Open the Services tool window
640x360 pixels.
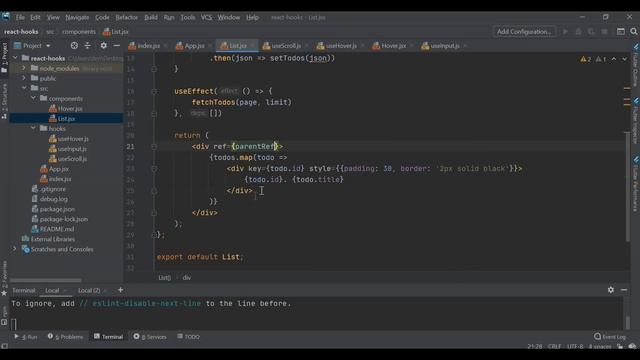[x=150, y=337]
